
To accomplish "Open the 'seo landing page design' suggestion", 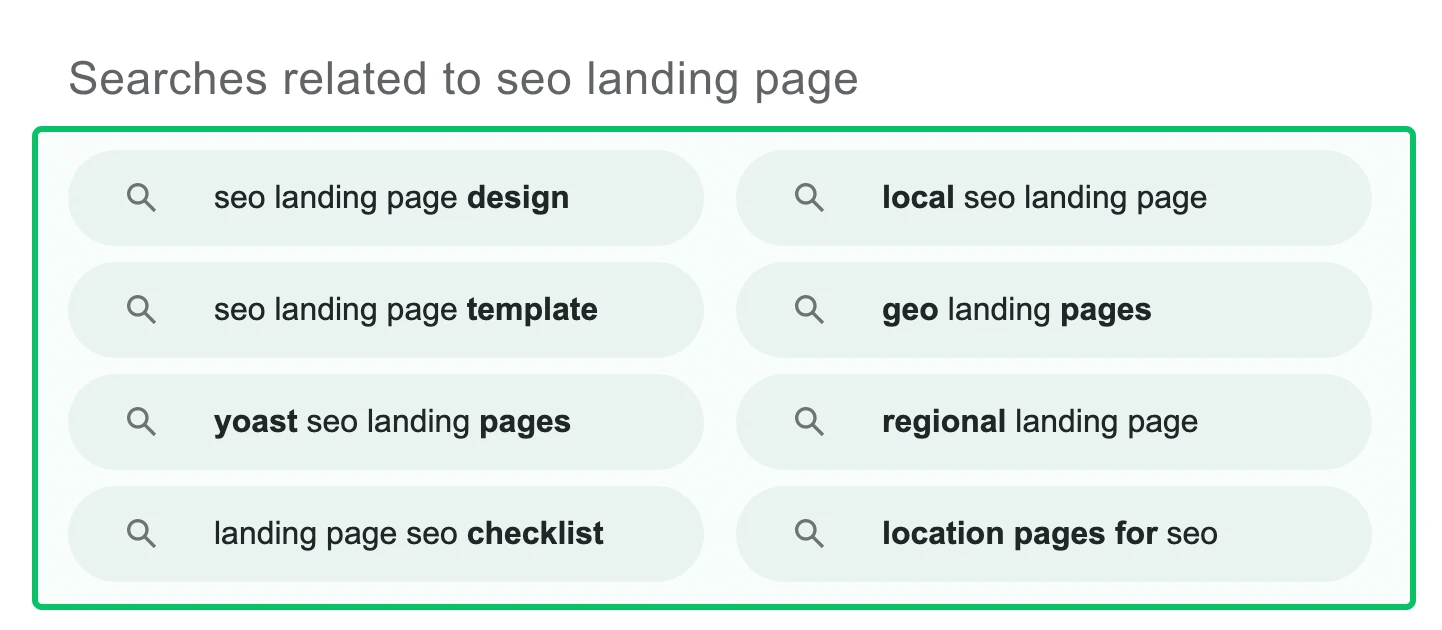I will click(x=390, y=198).
